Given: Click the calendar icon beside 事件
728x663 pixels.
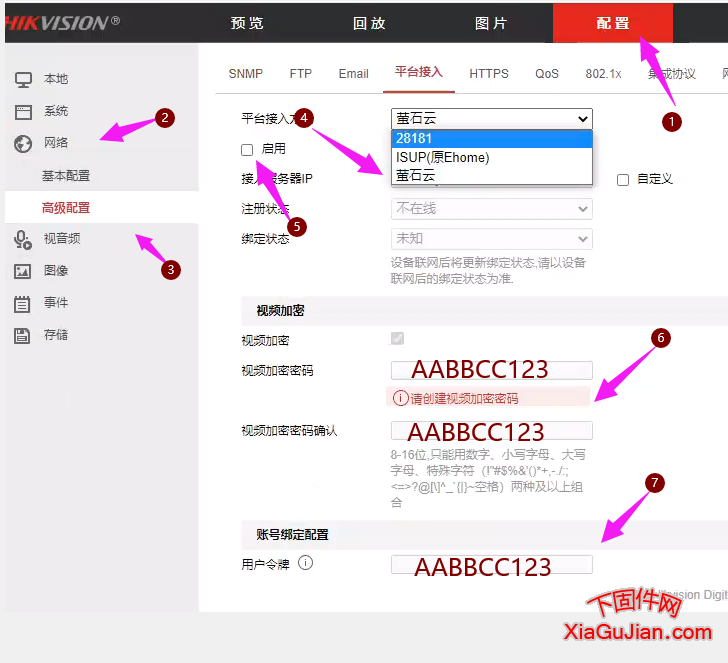Looking at the screenshot, I should (22, 304).
